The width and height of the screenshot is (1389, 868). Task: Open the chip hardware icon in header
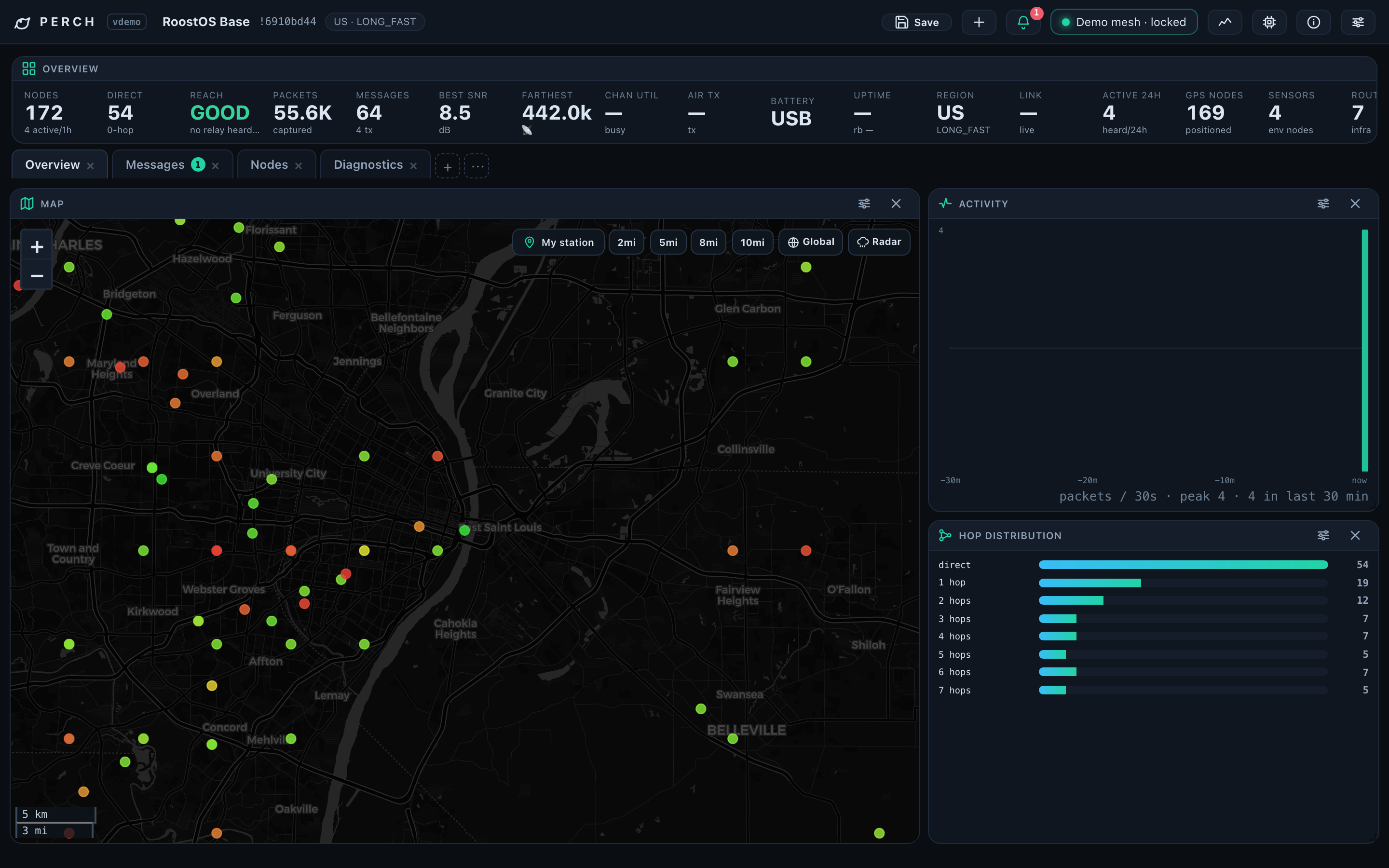(1269, 22)
